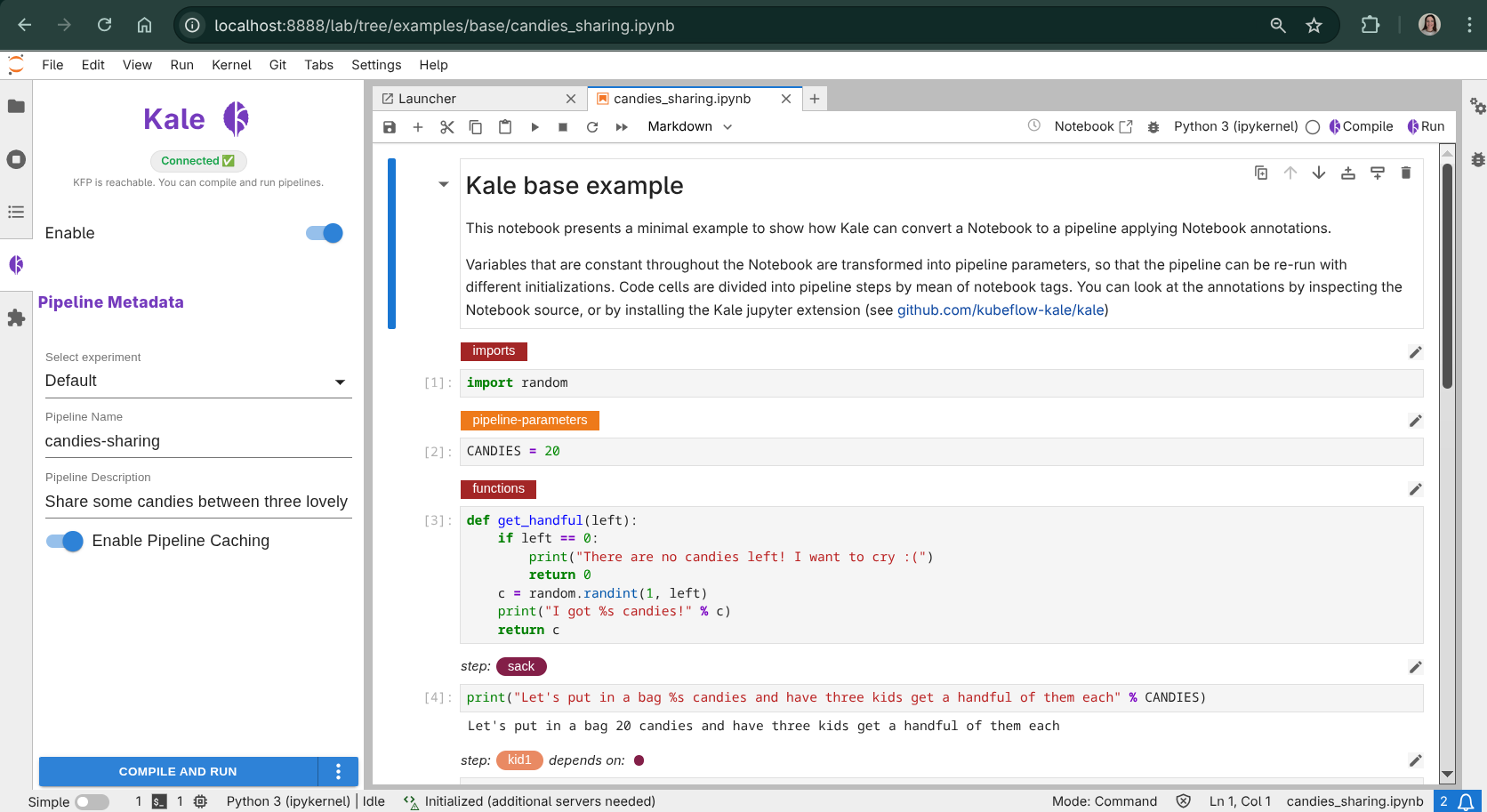The width and height of the screenshot is (1487, 812).
Task: Open the file browser sidebar icon
Action: pos(16,107)
